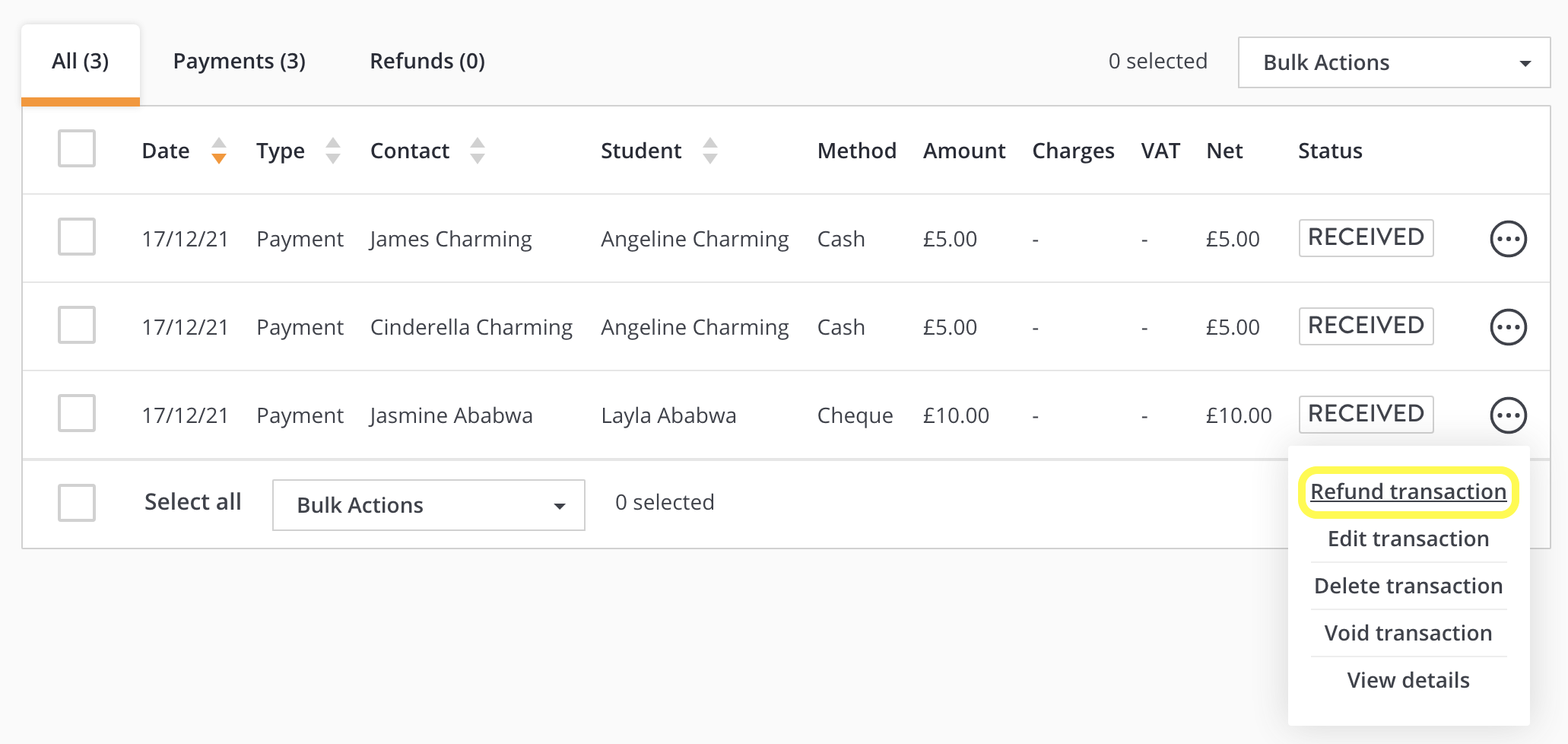Click Angeline Charming in James Charming row
The width and height of the screenshot is (1568, 744).
[695, 239]
